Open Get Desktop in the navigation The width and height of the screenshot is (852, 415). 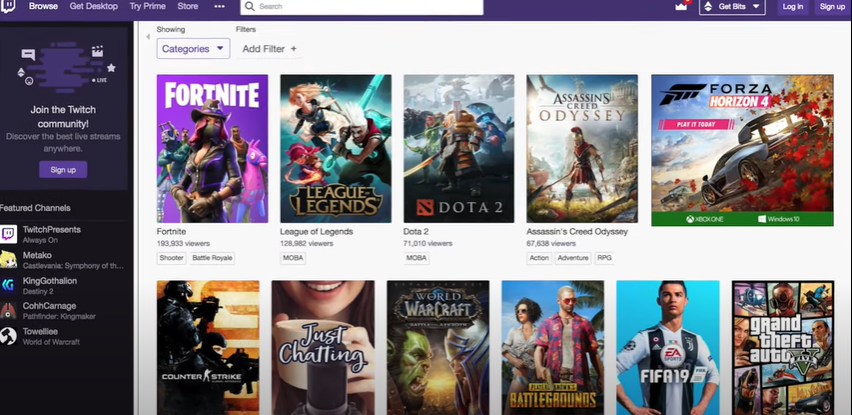93,7
